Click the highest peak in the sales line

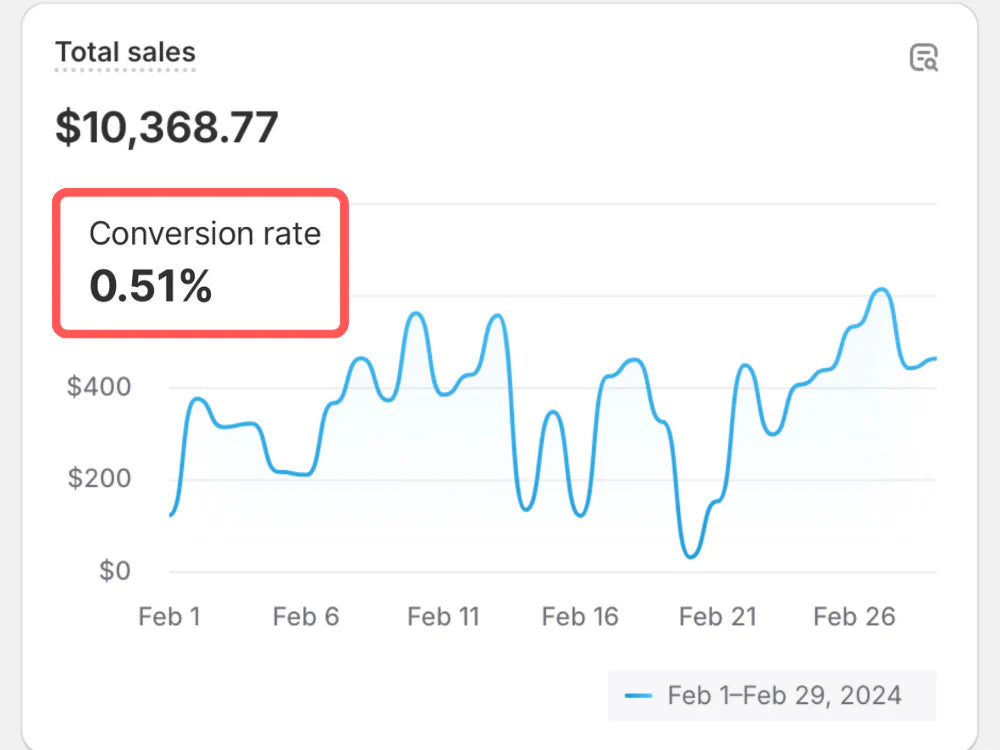(882, 290)
